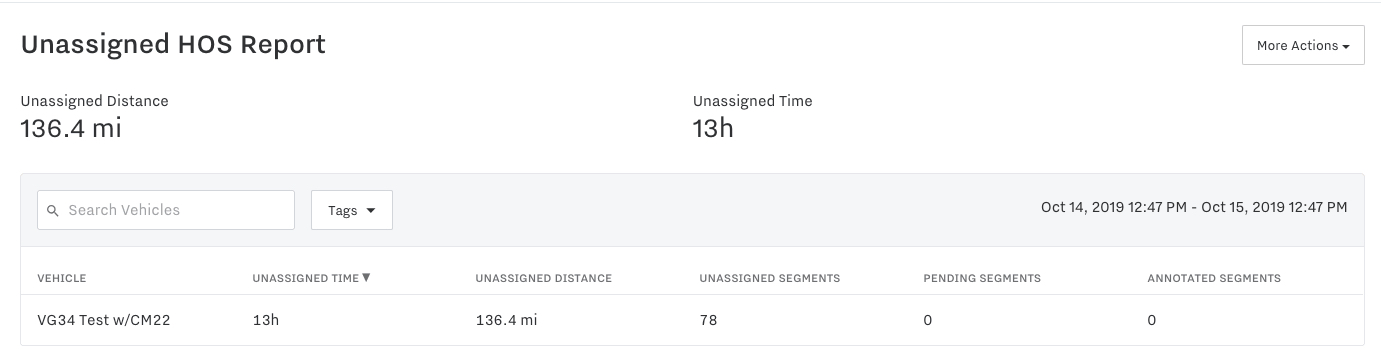Click the pending segments 0 value
The height and width of the screenshot is (360, 1381).
(x=928, y=320)
